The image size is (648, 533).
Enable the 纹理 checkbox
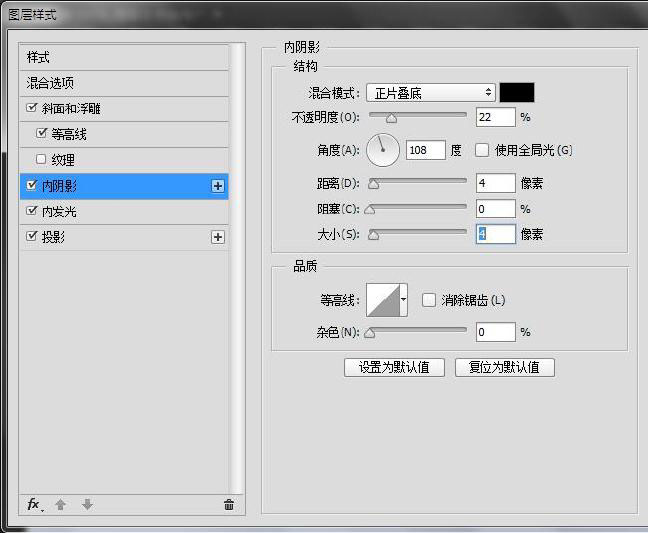click(x=41, y=159)
